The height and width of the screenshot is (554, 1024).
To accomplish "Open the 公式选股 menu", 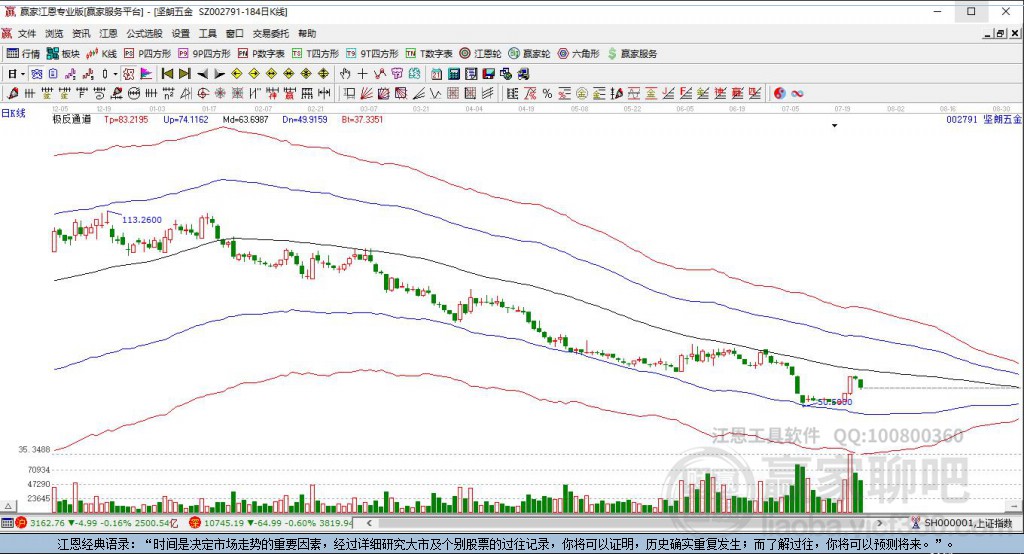I will (x=144, y=33).
